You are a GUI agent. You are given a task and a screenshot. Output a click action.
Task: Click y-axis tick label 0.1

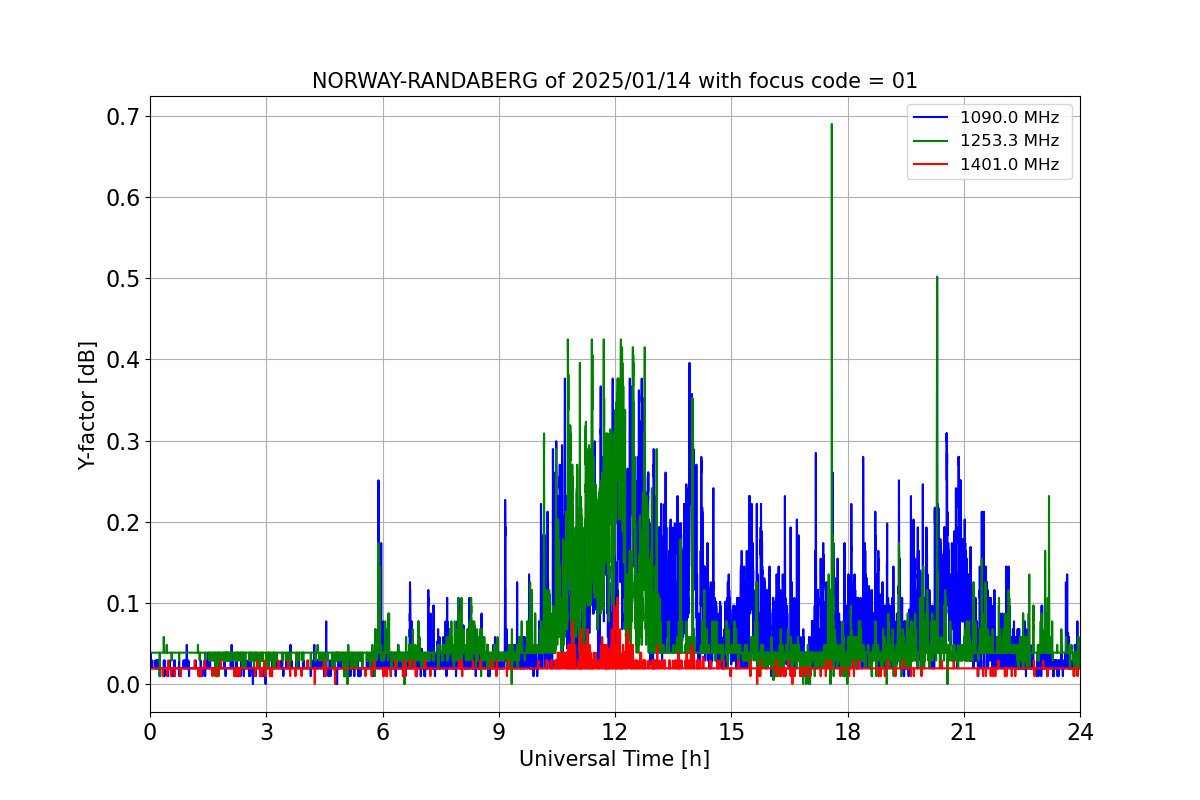[123, 604]
